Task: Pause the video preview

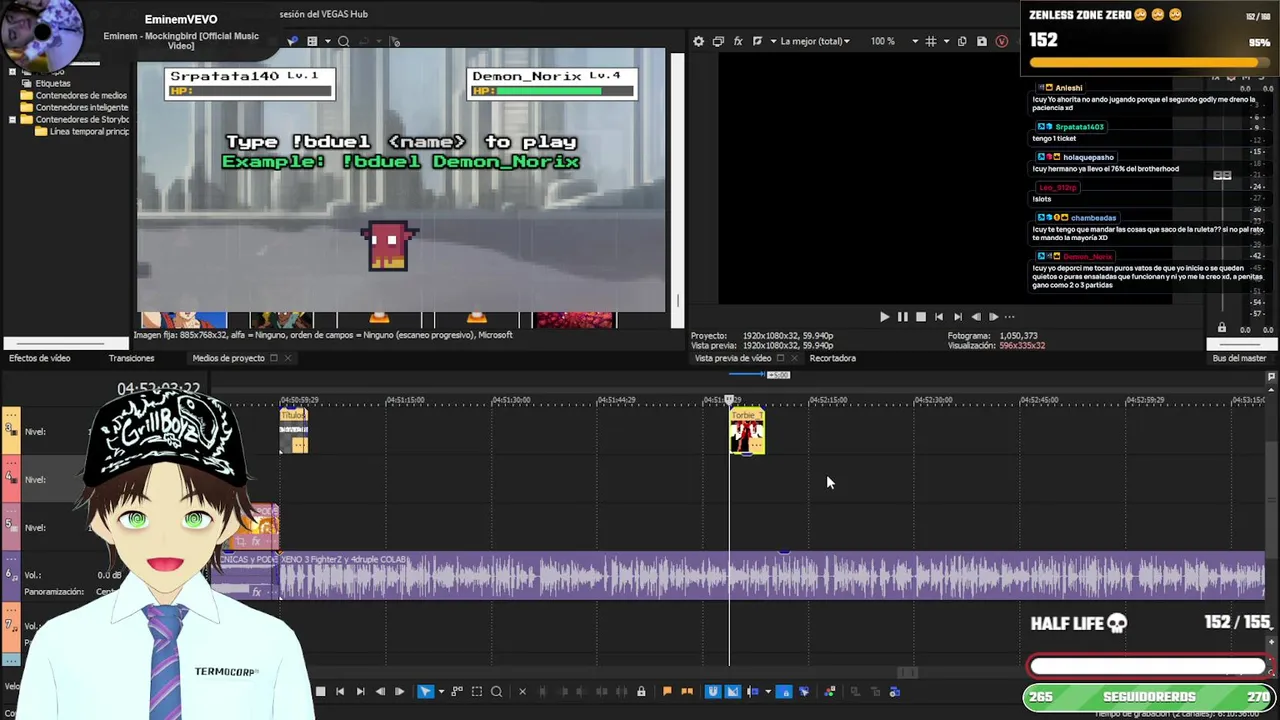Action: 902,316
